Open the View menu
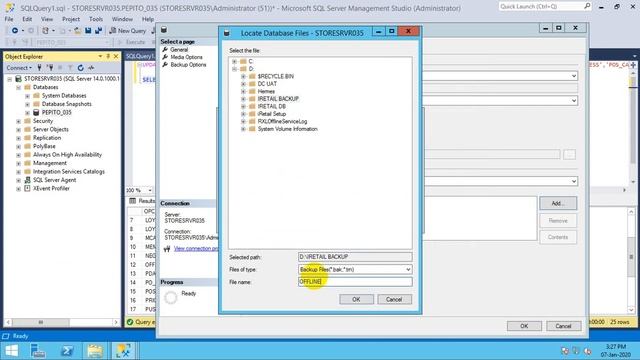 pyautogui.click(x=47, y=19)
